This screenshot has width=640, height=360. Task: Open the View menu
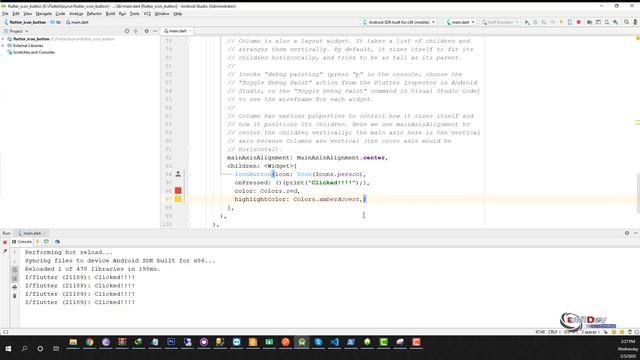pyautogui.click(x=27, y=14)
